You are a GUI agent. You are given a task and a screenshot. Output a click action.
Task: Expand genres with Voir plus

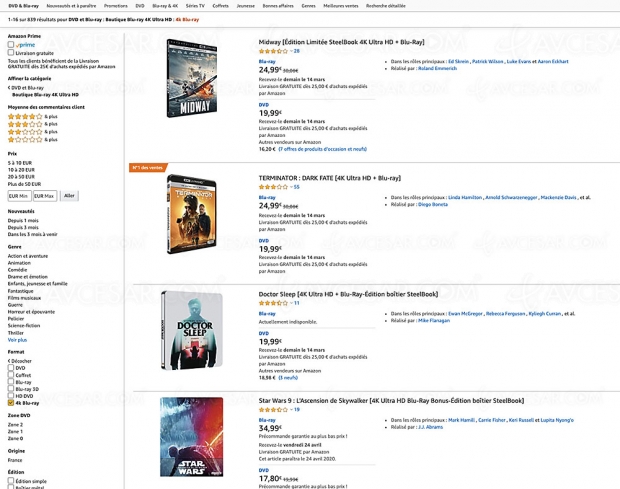click(x=17, y=340)
